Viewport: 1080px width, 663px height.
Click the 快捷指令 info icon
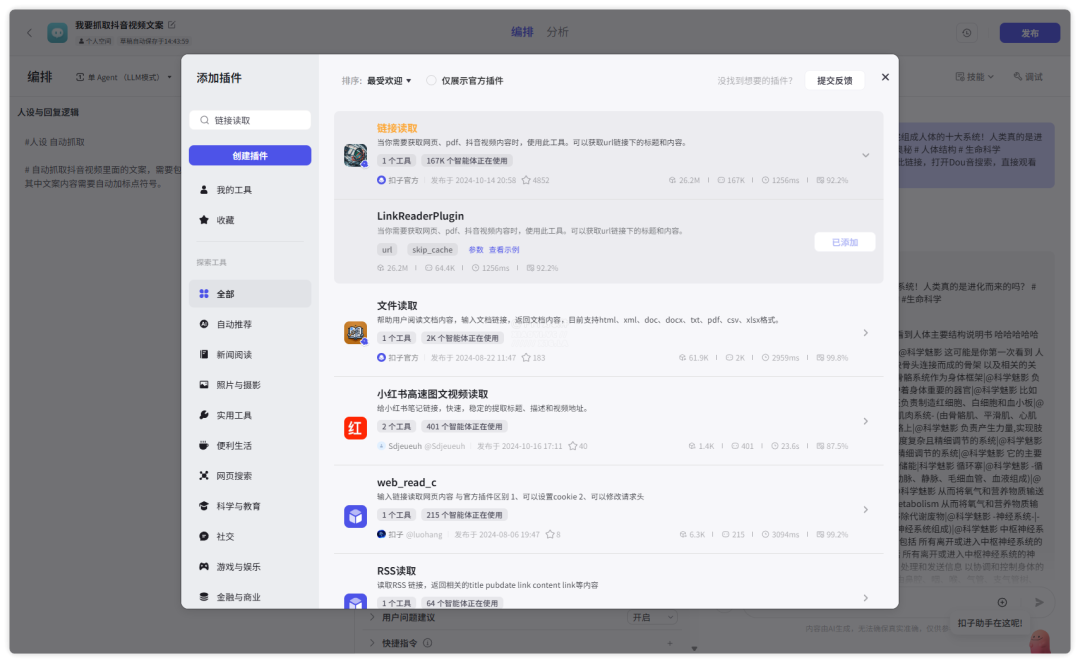click(428, 643)
